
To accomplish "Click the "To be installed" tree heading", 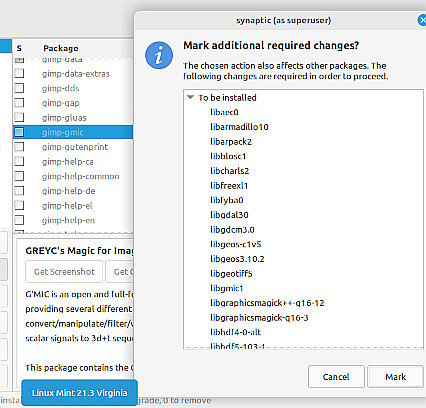I will coord(227,98).
